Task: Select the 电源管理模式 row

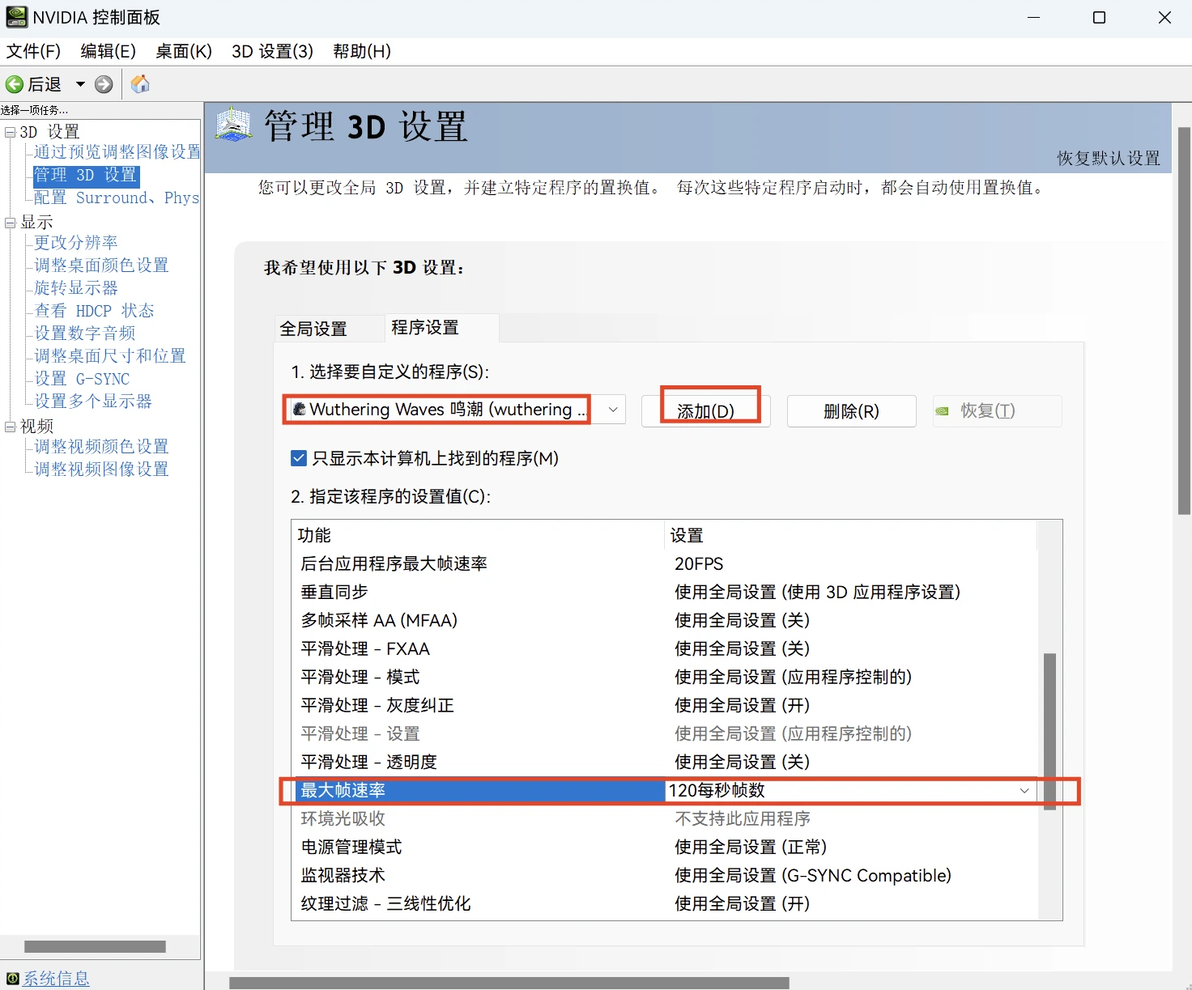Action: (x=663, y=847)
